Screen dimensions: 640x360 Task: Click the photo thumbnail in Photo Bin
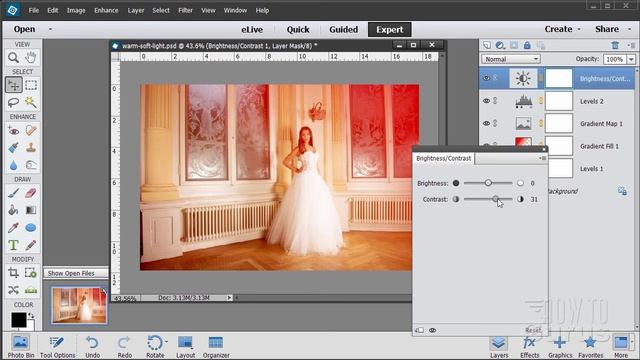(x=79, y=305)
